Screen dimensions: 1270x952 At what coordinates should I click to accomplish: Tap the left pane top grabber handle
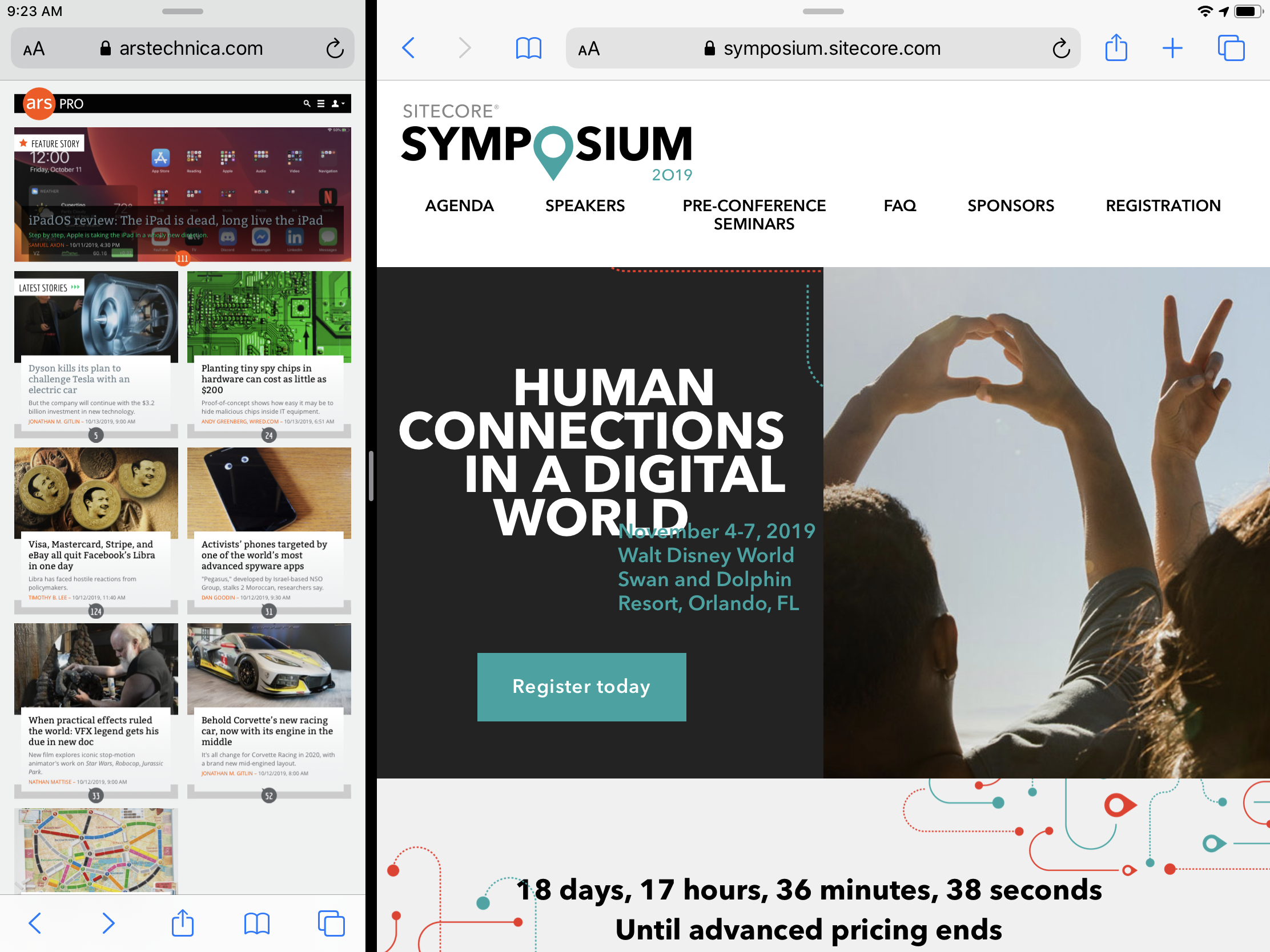click(x=183, y=11)
